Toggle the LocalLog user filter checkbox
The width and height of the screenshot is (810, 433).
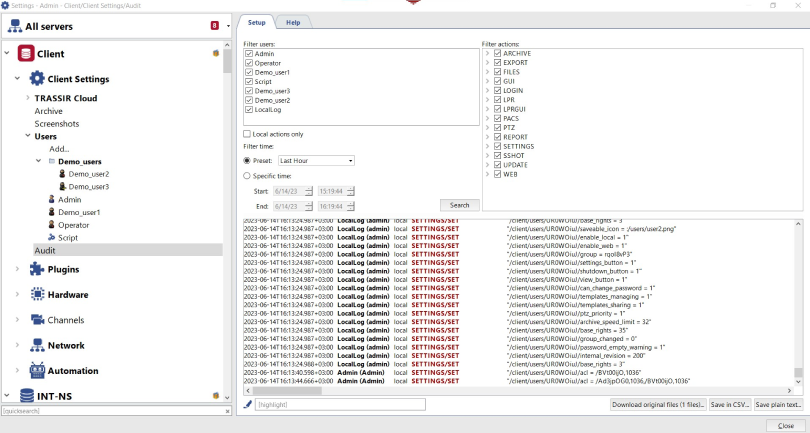click(x=249, y=110)
